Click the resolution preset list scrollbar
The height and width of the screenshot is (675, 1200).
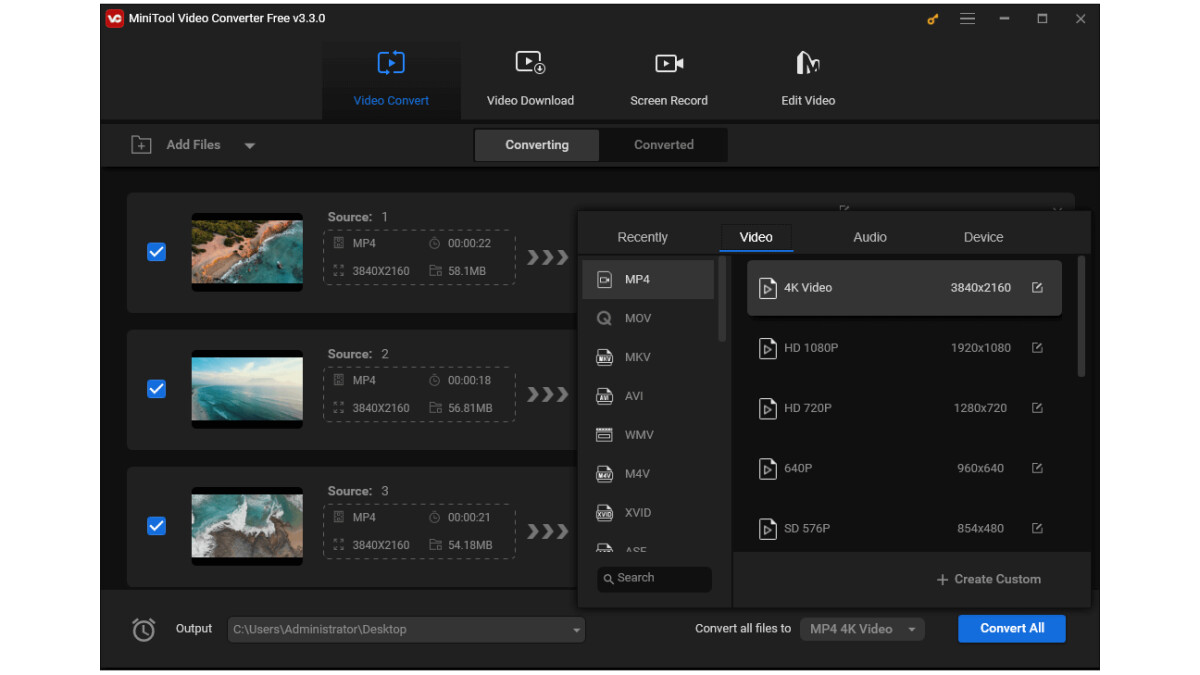[x=1080, y=316]
